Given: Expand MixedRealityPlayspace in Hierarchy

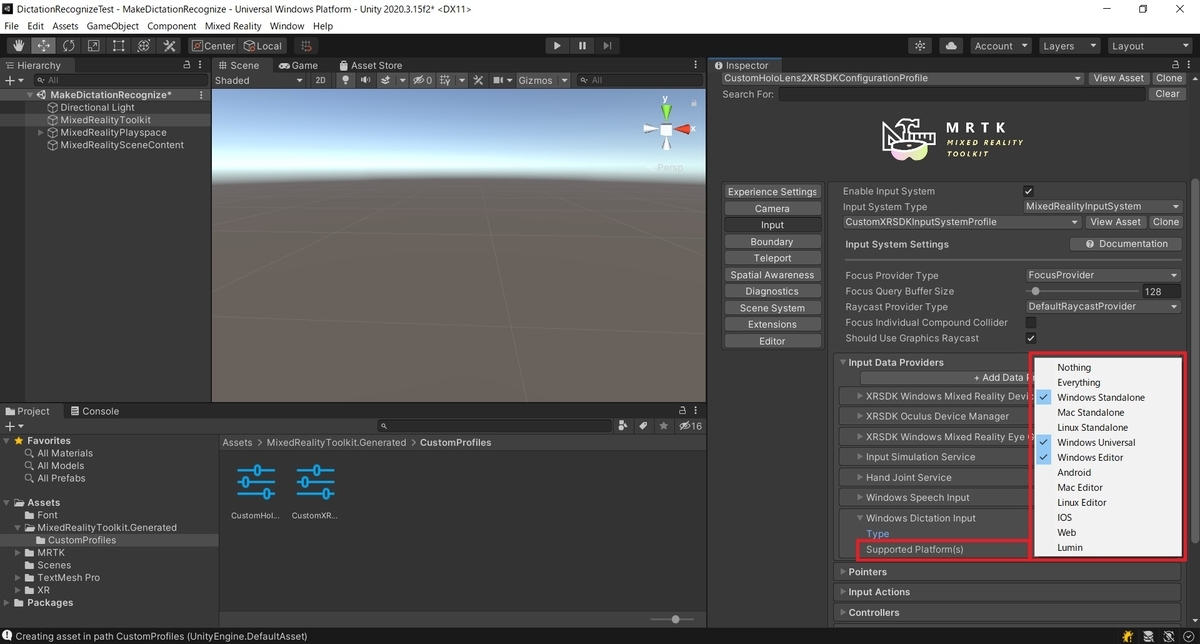Looking at the screenshot, I should (41, 133).
